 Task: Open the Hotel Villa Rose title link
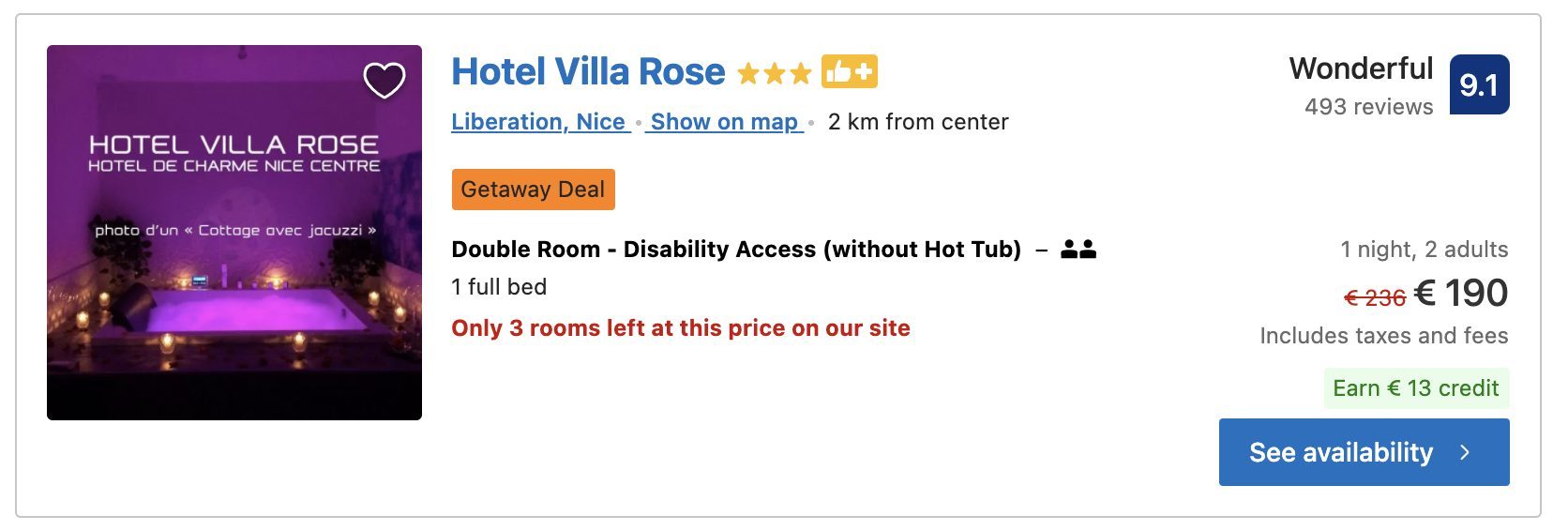[588, 72]
